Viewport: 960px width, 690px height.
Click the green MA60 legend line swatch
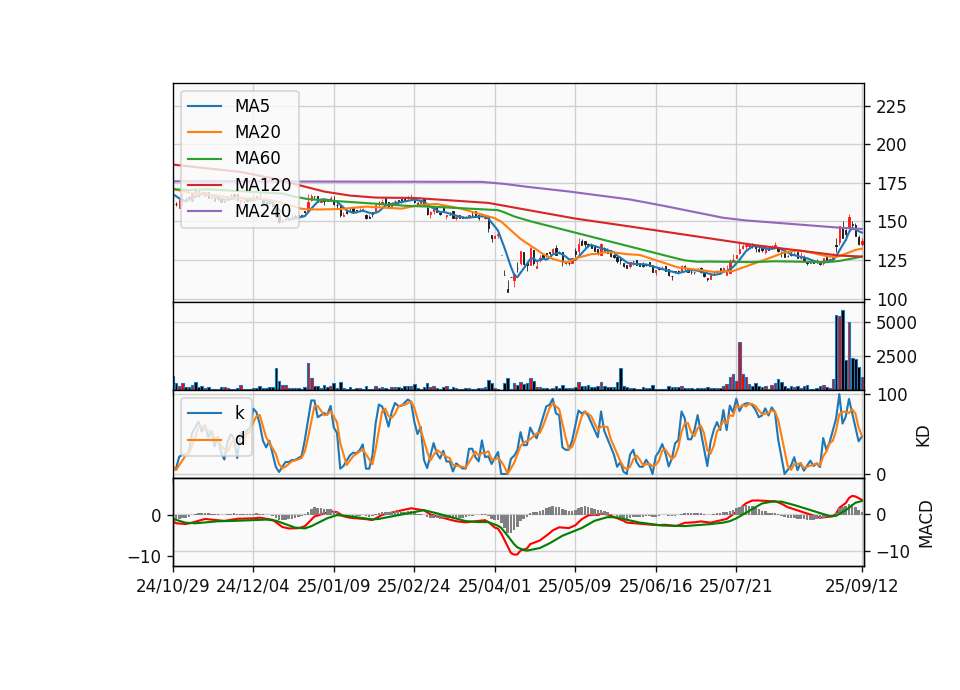coord(204,159)
